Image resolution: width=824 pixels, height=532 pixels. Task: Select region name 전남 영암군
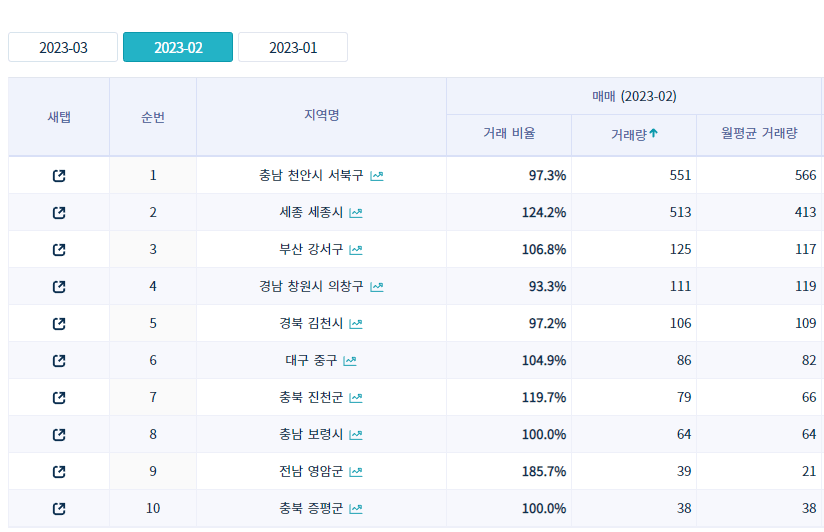[x=311, y=472]
